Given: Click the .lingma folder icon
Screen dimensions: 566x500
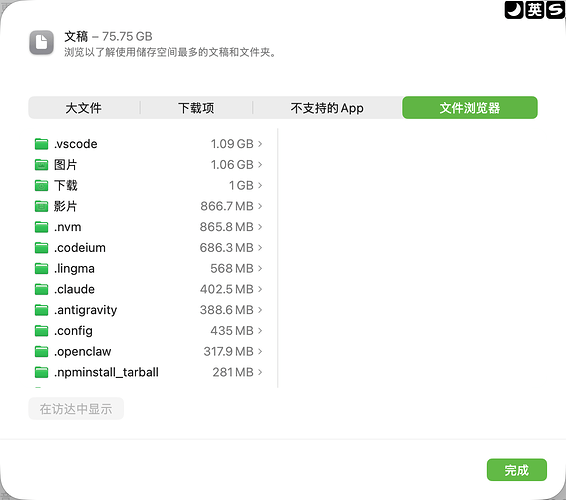Looking at the screenshot, I should 42,269.
